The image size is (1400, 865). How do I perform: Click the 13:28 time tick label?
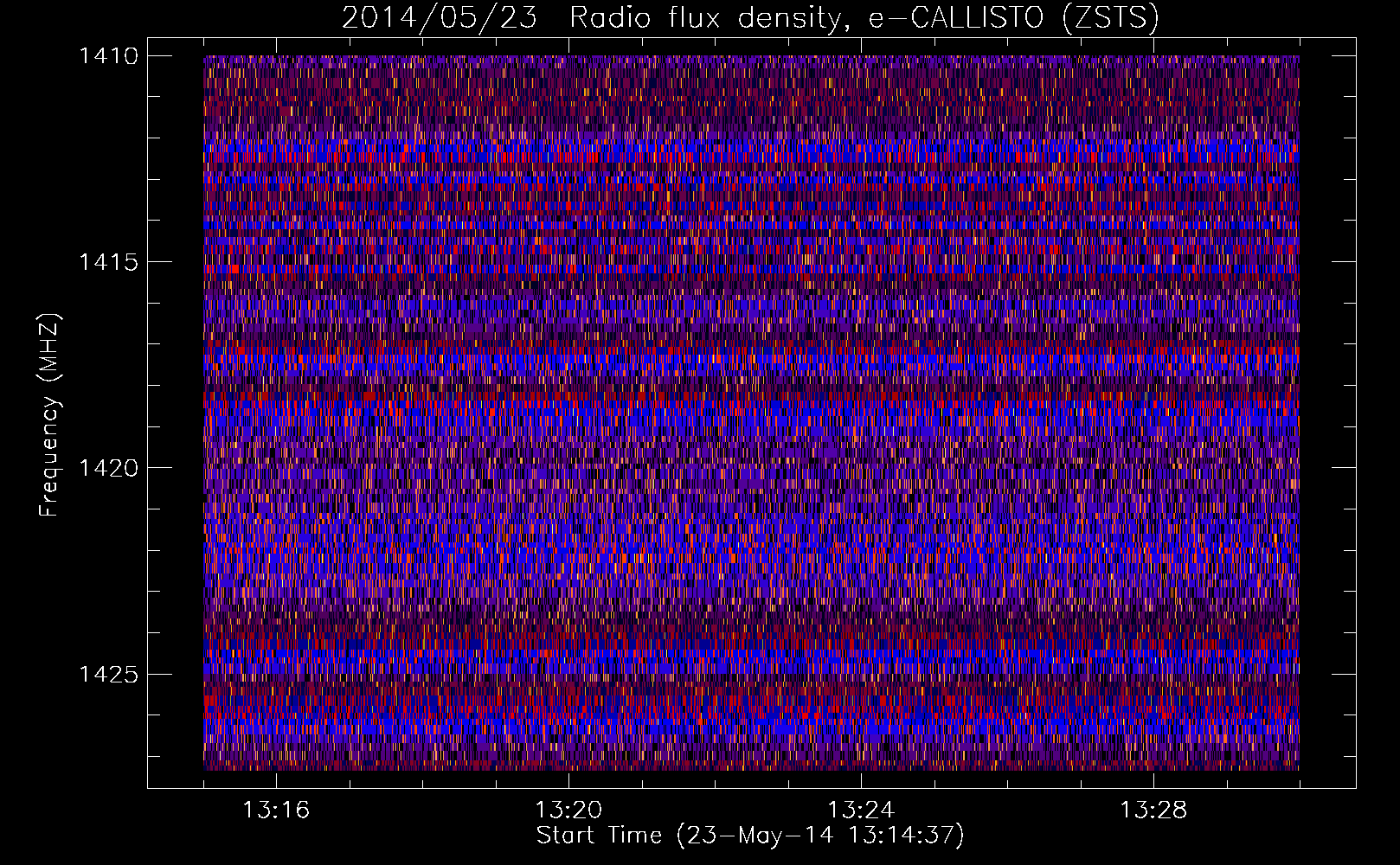1153,810
